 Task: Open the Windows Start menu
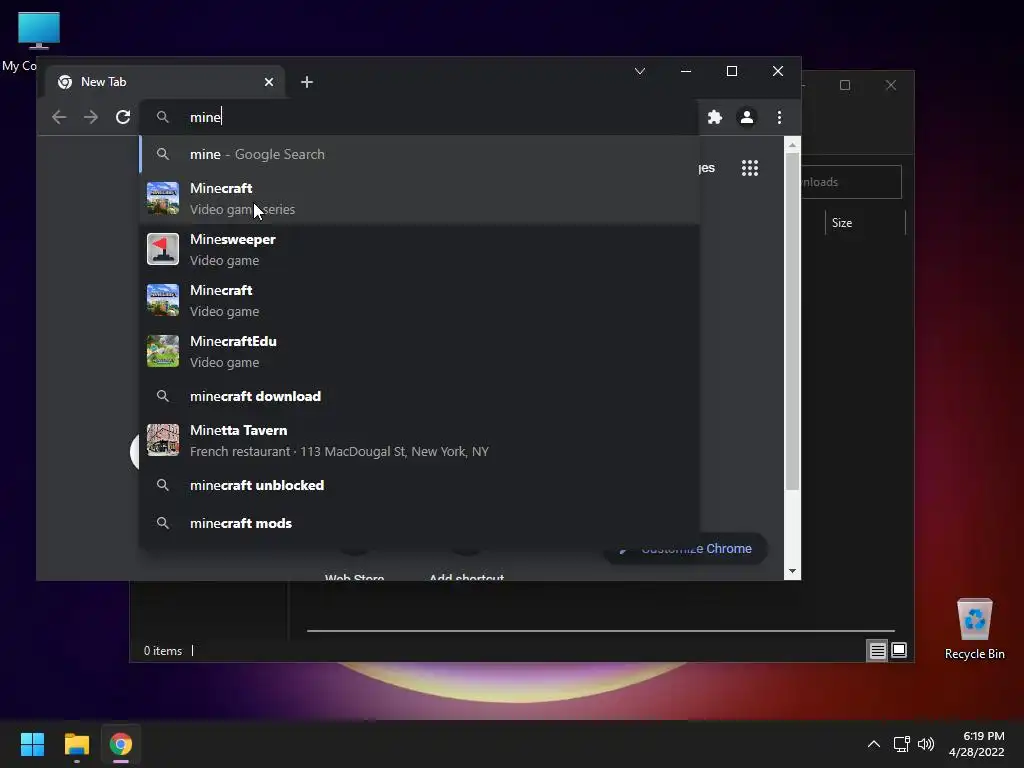[32, 744]
